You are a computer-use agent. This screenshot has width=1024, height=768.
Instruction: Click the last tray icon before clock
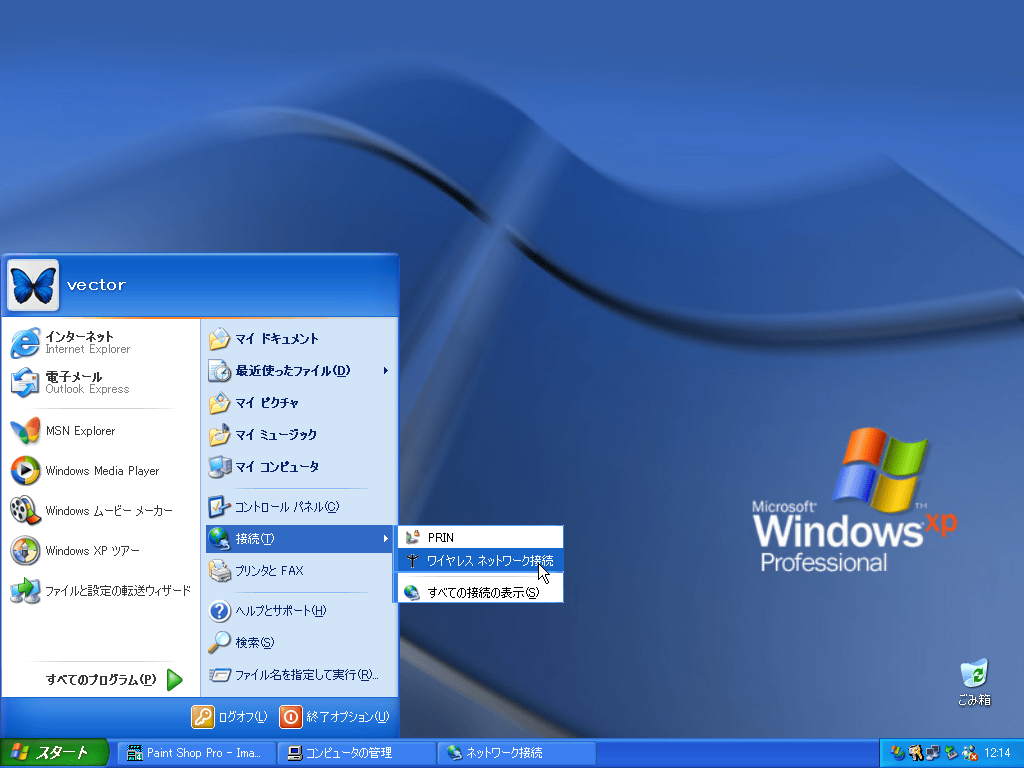tap(970, 753)
